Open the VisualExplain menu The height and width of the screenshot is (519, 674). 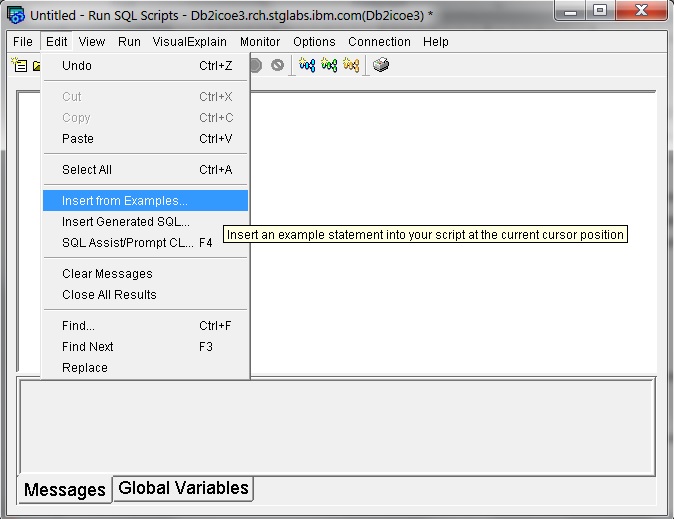190,42
